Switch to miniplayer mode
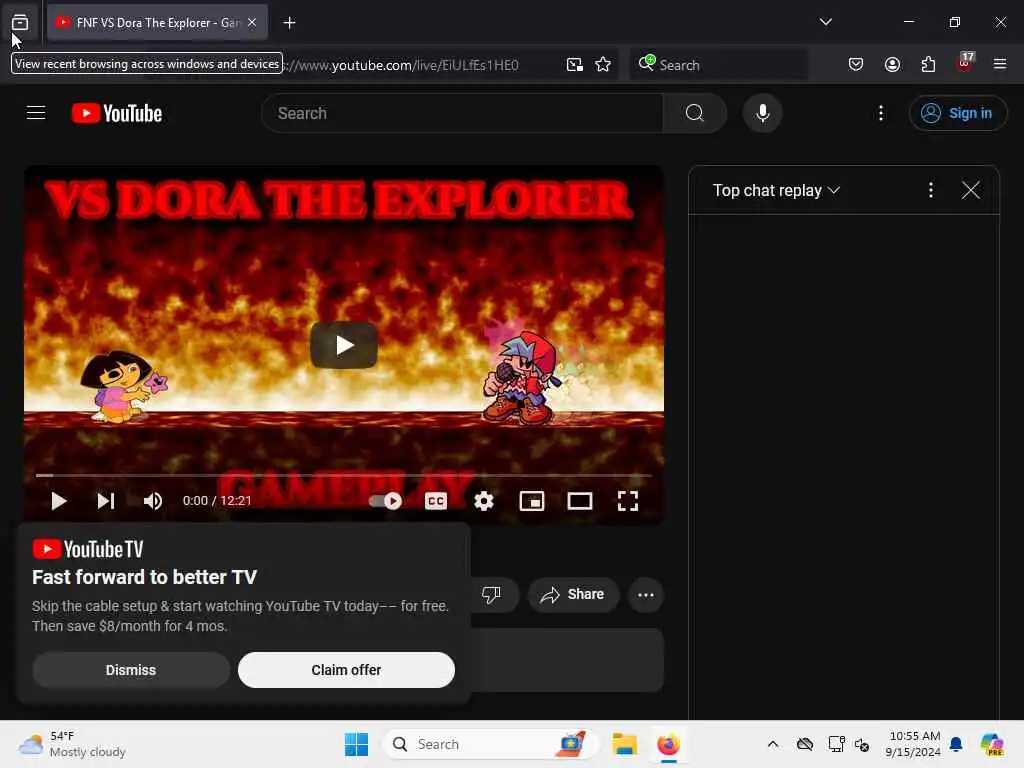Screen dimensions: 1024x768 532,501
